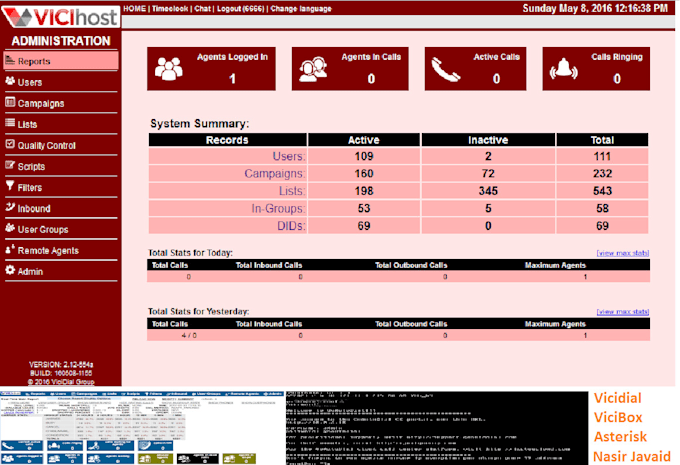Screen dimensions: 680x465
Task: Open the Admin gear icon
Action: [10, 270]
